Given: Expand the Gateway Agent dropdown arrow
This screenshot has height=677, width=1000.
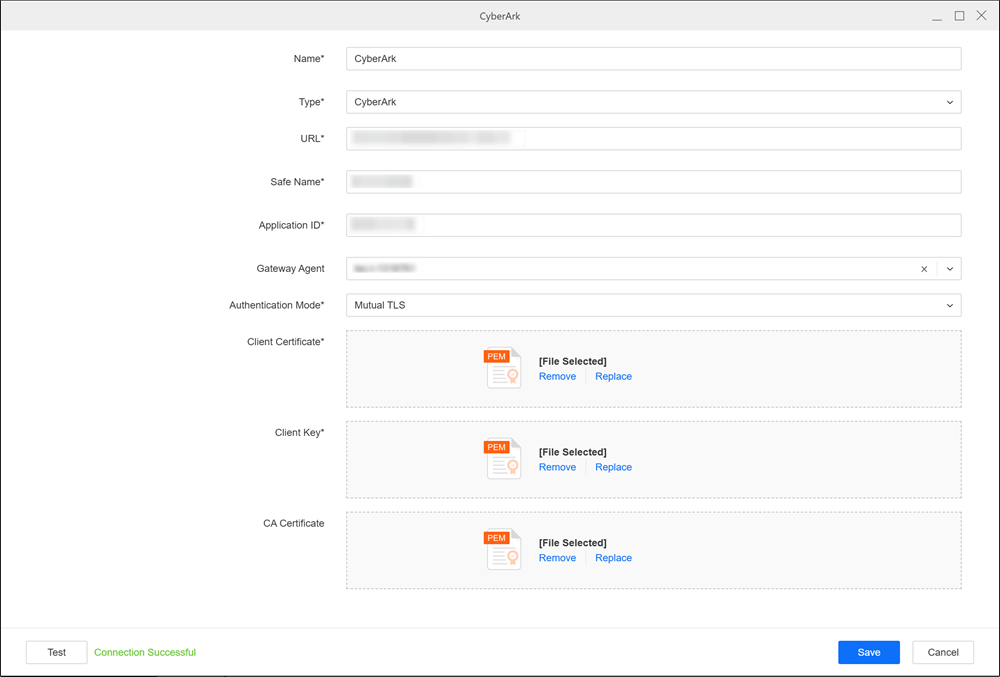Looking at the screenshot, I should point(950,269).
